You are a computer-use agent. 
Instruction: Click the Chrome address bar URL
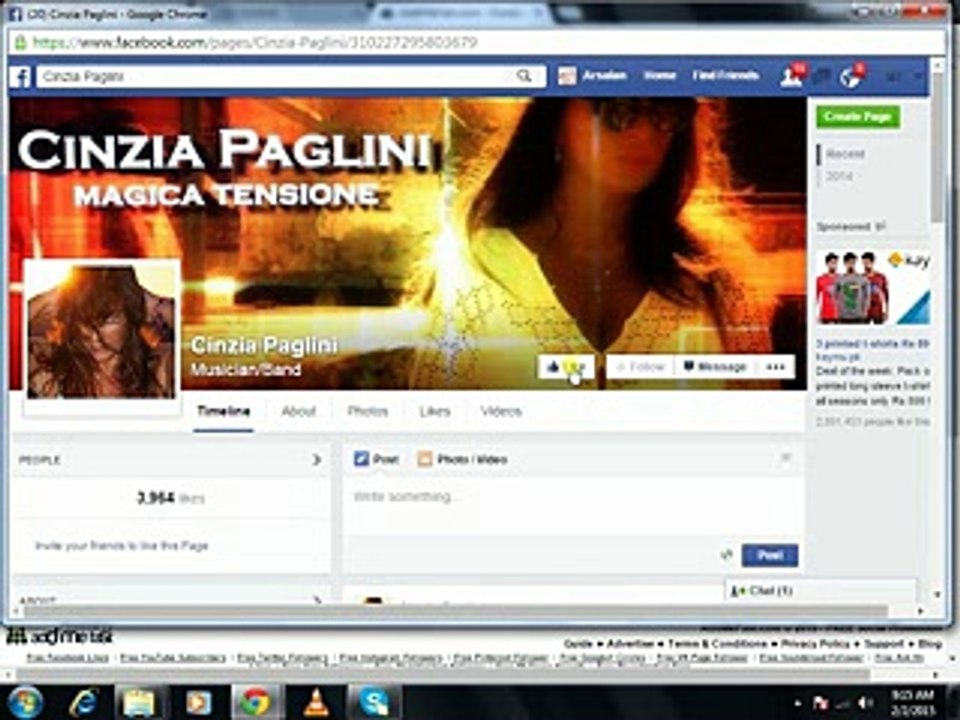click(255, 43)
